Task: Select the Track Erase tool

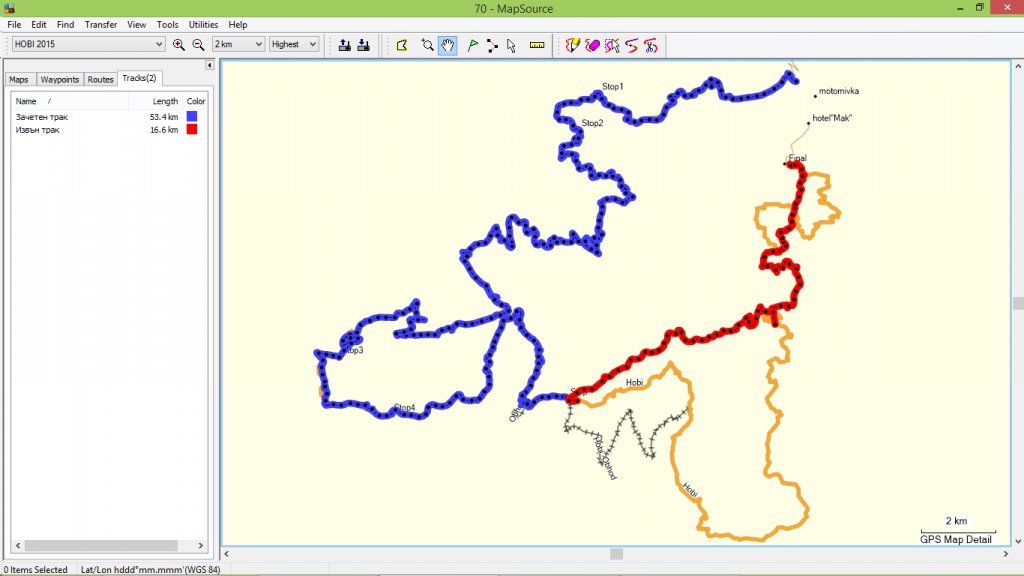Action: click(592, 45)
